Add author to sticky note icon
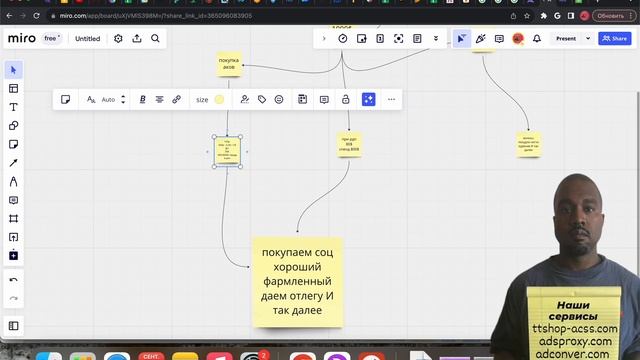Image resolution: width=640 pixels, height=360 pixels. click(245, 100)
